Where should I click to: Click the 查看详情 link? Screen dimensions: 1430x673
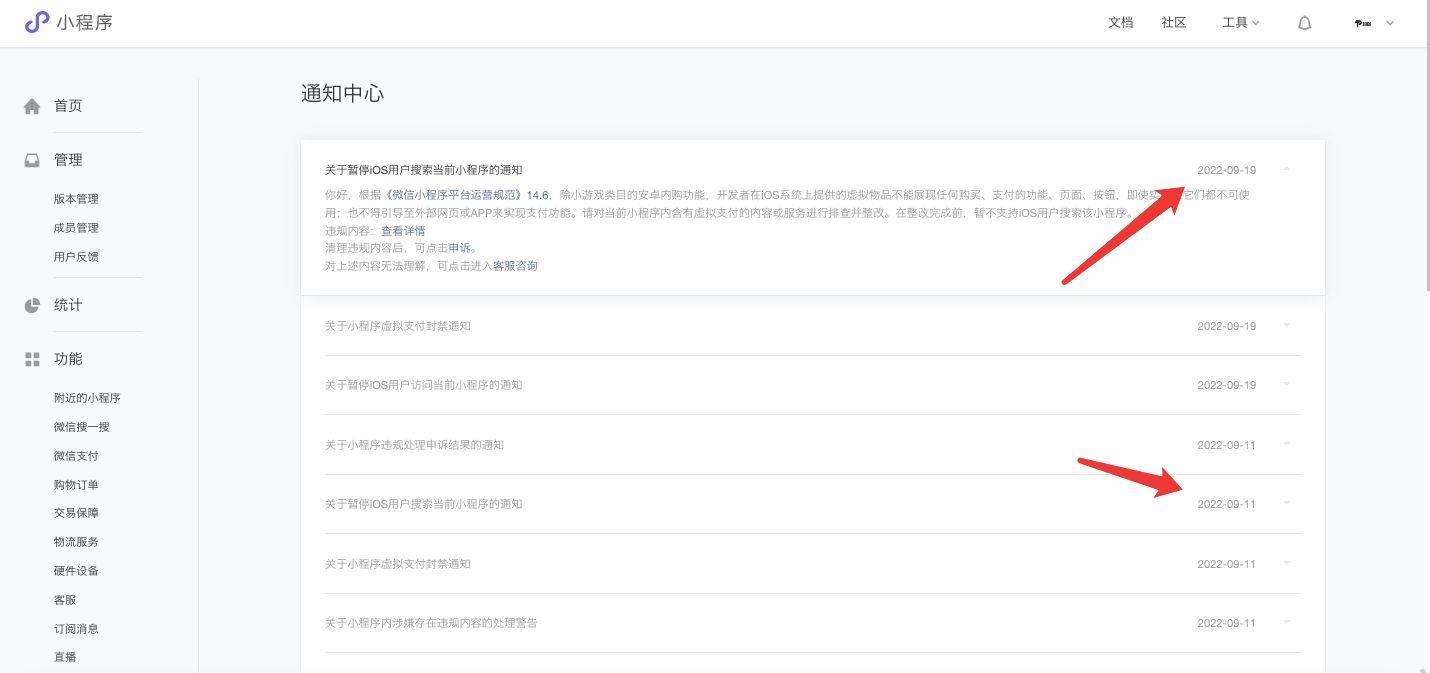[403, 231]
